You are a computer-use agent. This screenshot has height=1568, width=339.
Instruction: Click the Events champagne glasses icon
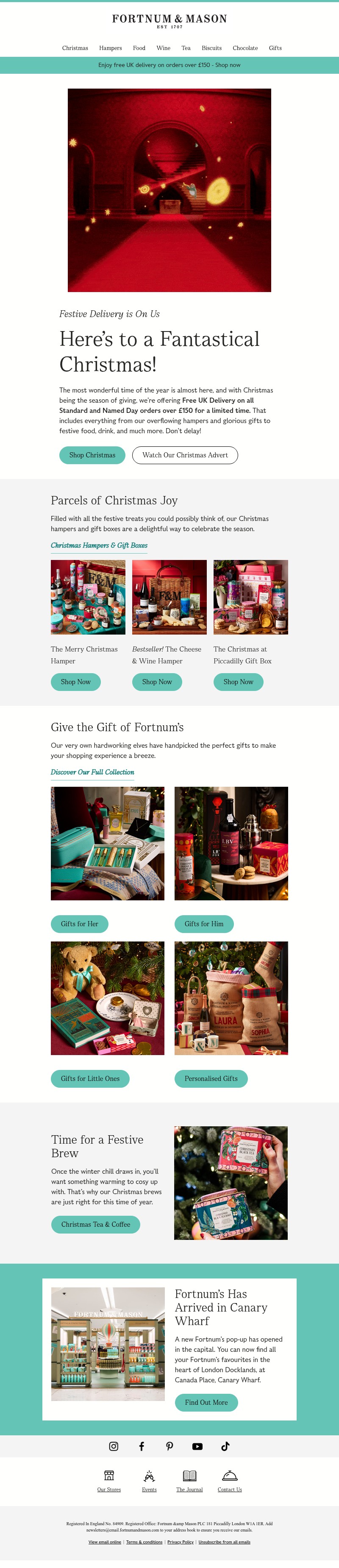(x=149, y=1475)
